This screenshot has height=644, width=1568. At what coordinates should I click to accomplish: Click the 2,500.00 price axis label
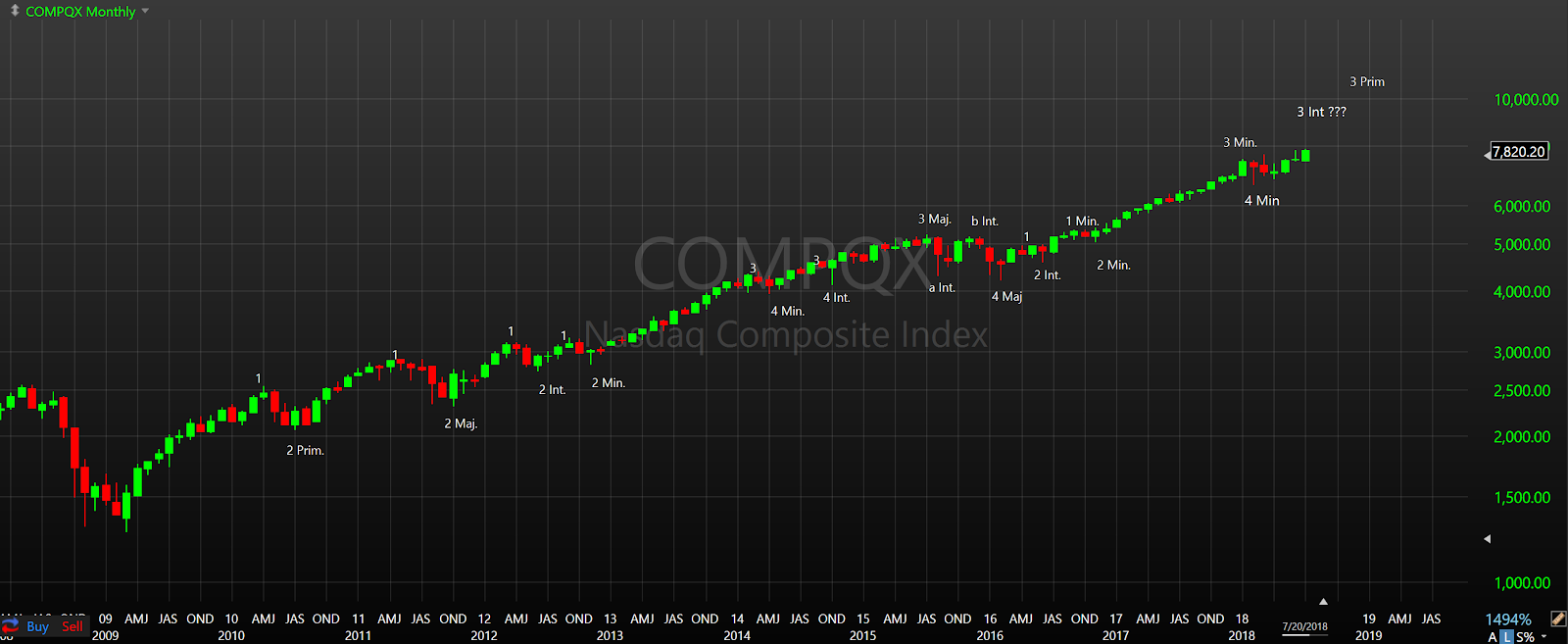(1522, 391)
